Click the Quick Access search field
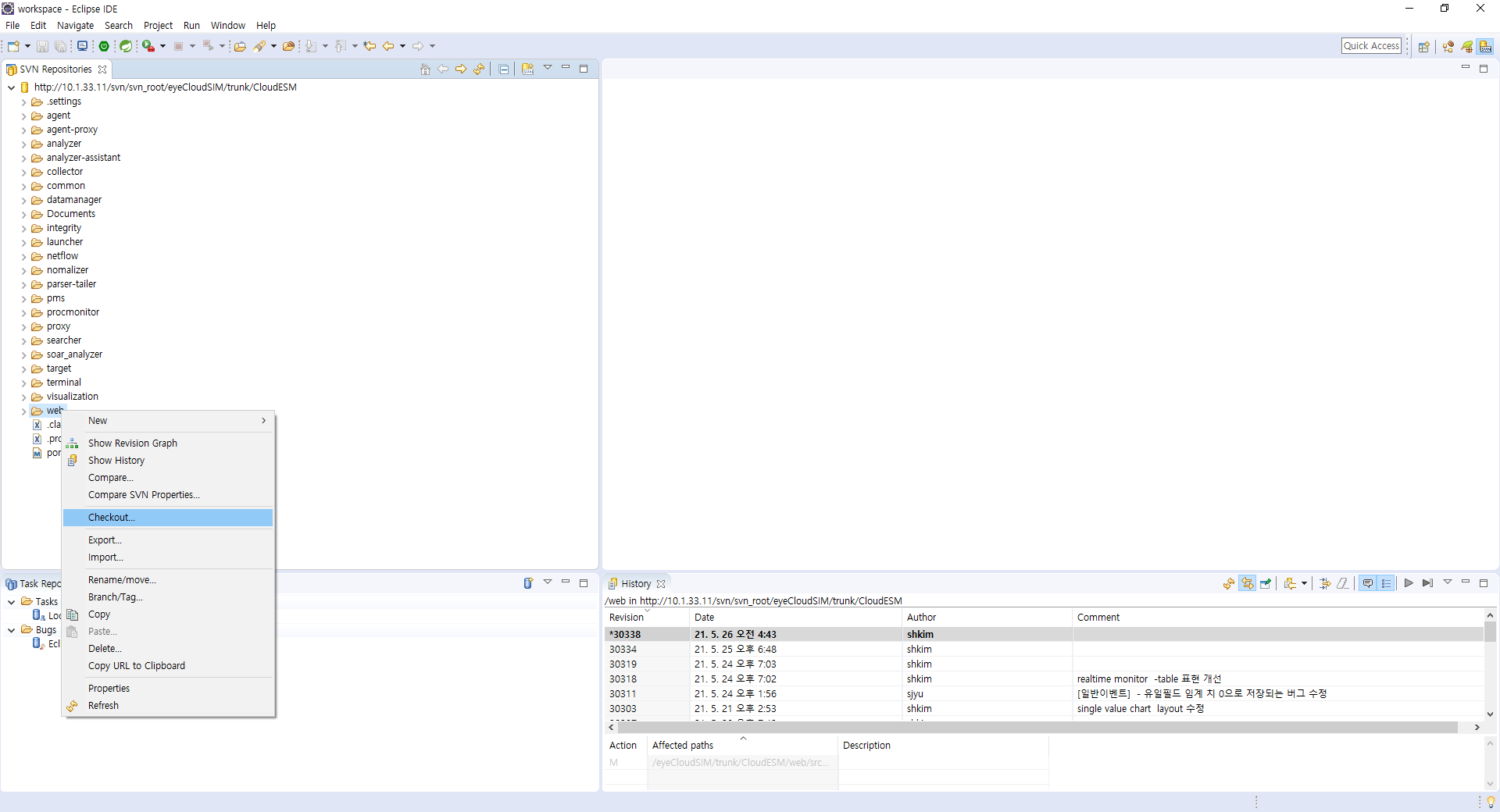The image size is (1500, 812). [x=1371, y=46]
